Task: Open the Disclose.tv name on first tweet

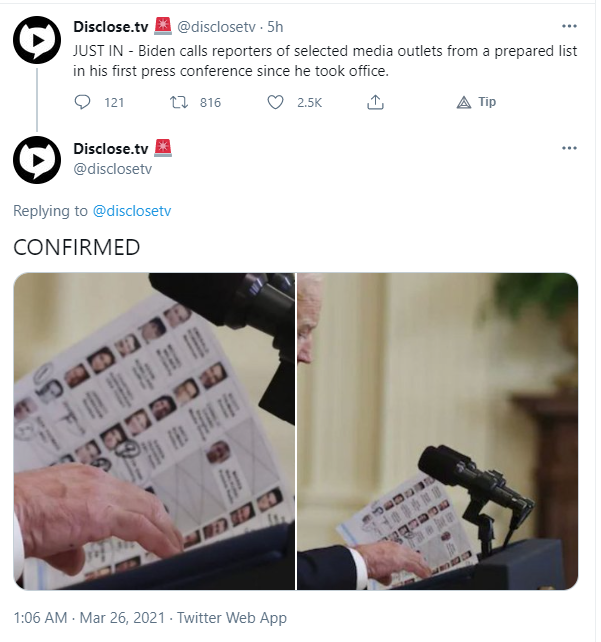Action: point(111,27)
